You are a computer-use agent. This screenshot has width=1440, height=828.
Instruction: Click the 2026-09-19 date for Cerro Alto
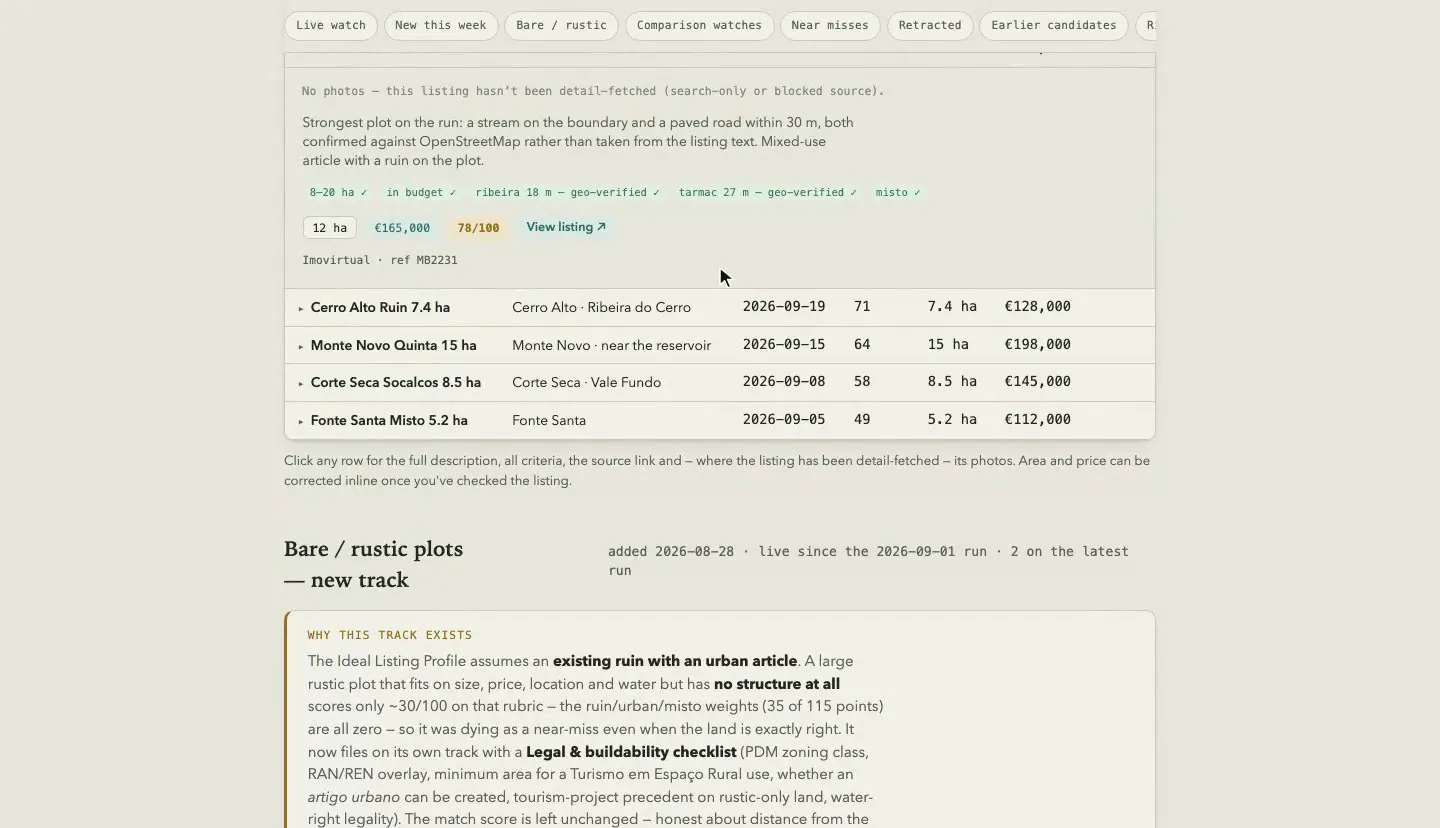point(784,307)
